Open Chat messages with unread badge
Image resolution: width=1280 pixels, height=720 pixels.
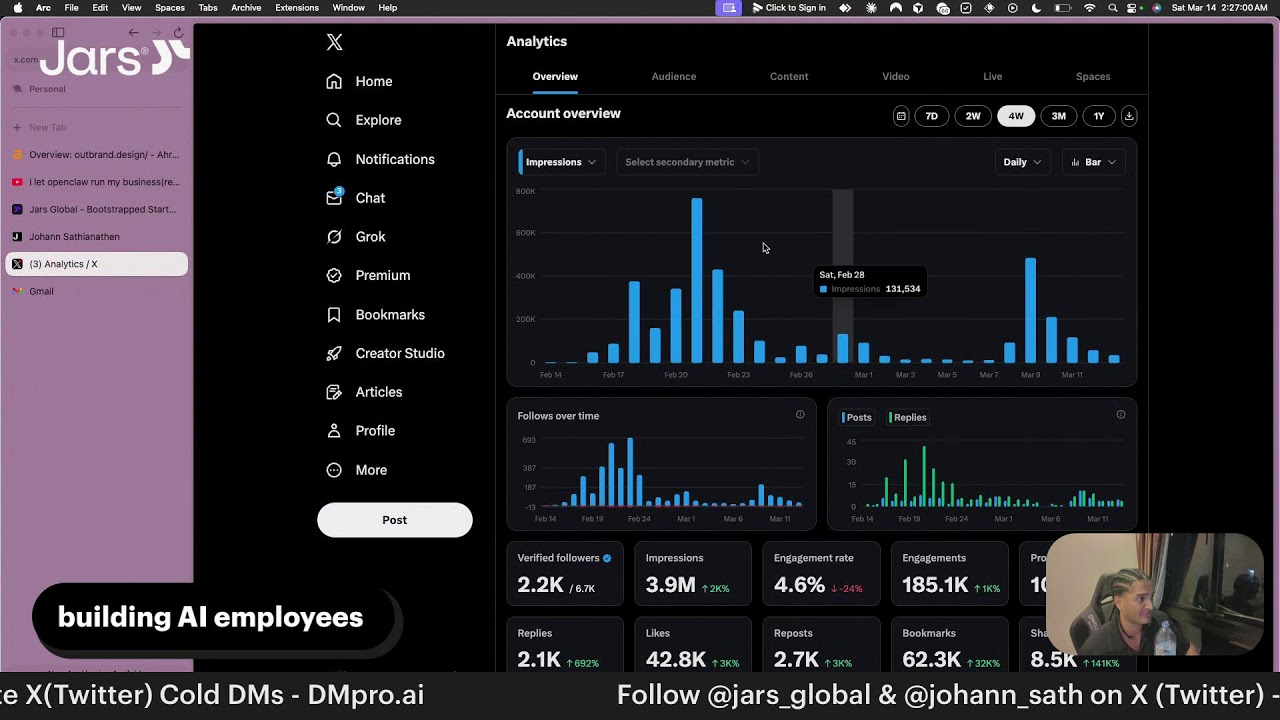click(355, 198)
